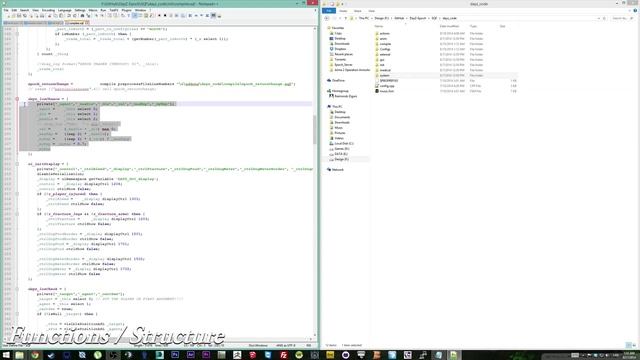
Task: Click the Redo toolbar icon in Notepad++
Action: point(74,16)
